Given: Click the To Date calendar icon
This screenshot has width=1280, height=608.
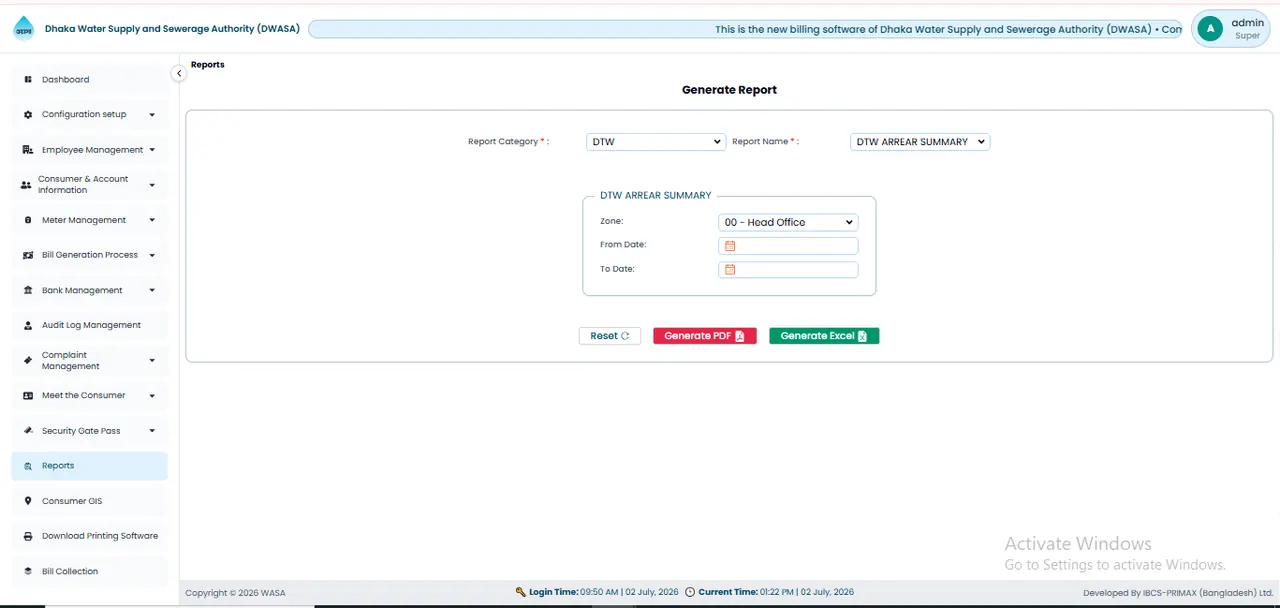Looking at the screenshot, I should tap(730, 270).
